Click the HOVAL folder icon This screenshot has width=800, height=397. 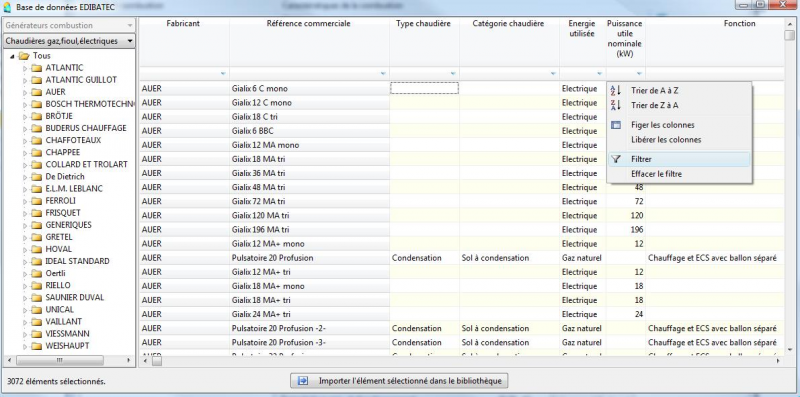point(36,249)
